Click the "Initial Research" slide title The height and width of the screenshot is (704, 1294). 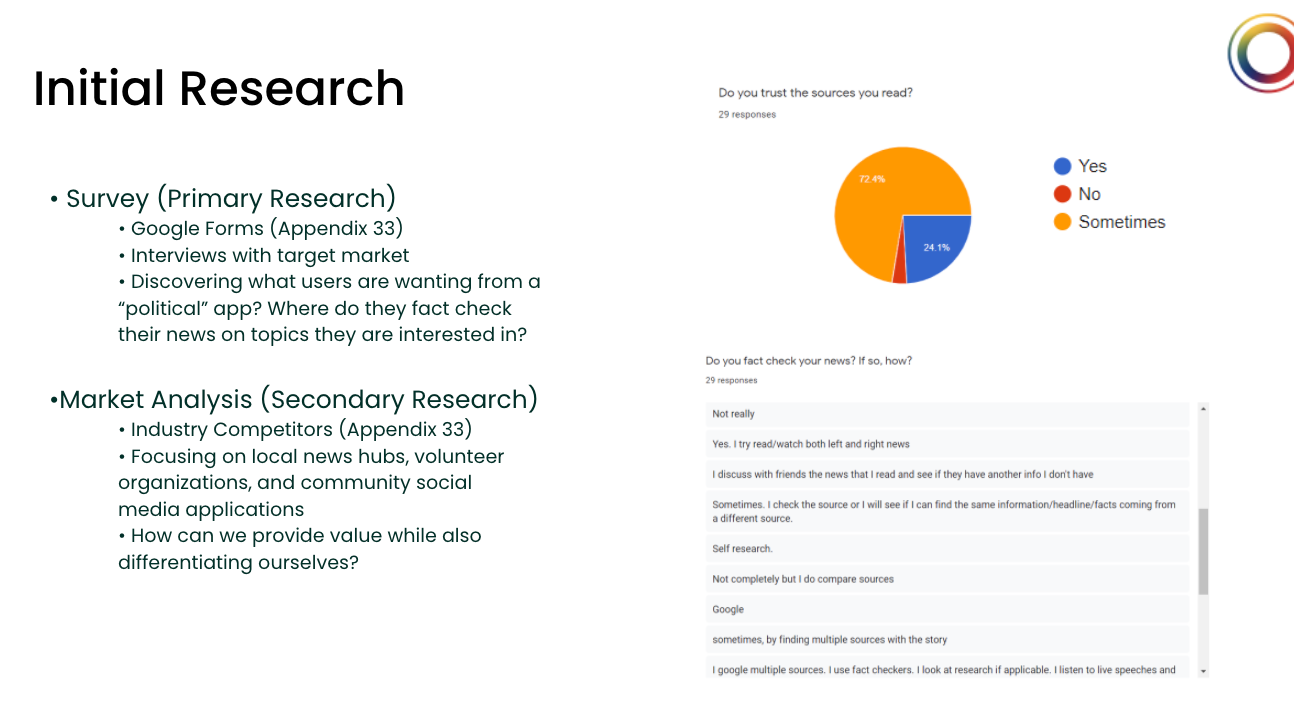(x=219, y=88)
